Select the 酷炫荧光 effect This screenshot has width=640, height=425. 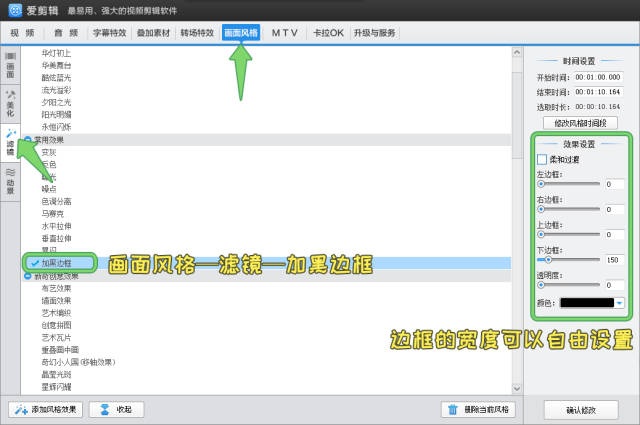(56, 78)
